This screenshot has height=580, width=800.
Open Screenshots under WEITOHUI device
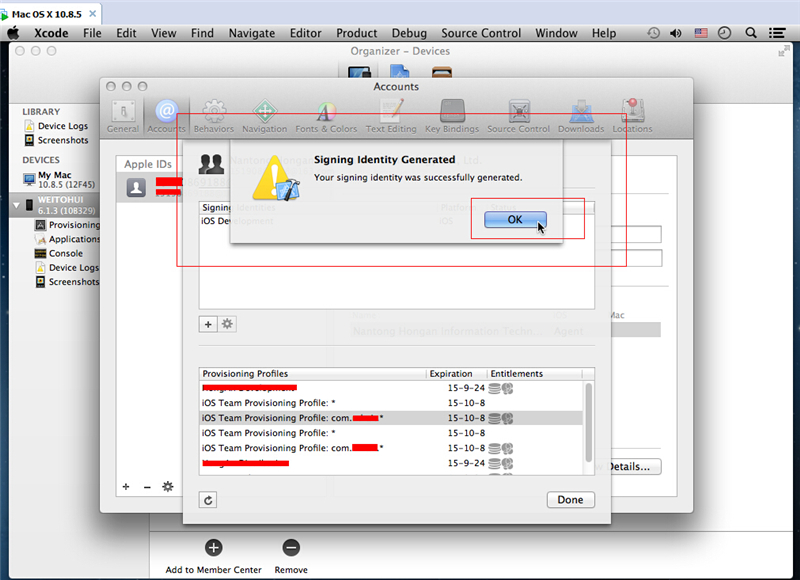point(67,282)
